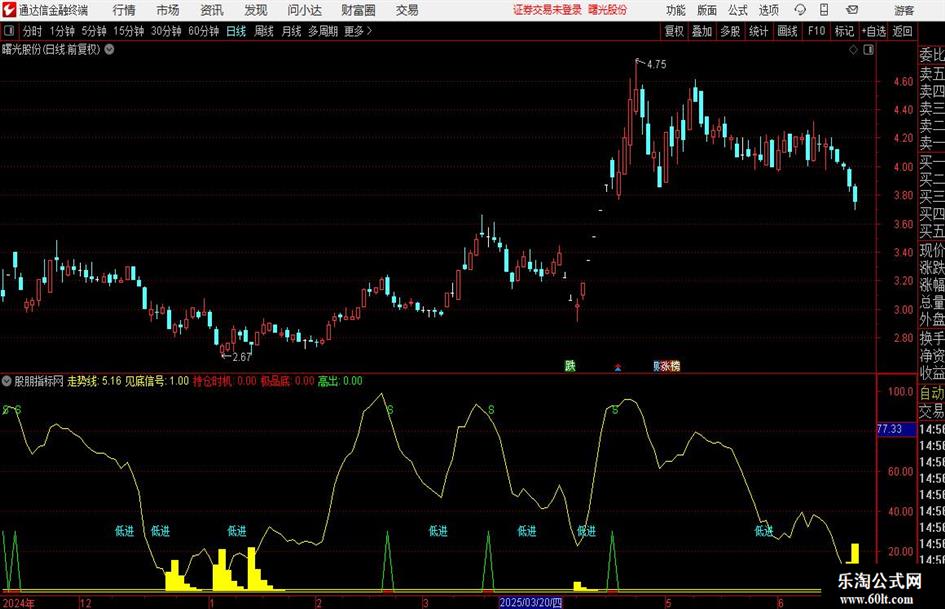Open the mail envelope icon
This screenshot has height=609, width=945.
[852, 10]
